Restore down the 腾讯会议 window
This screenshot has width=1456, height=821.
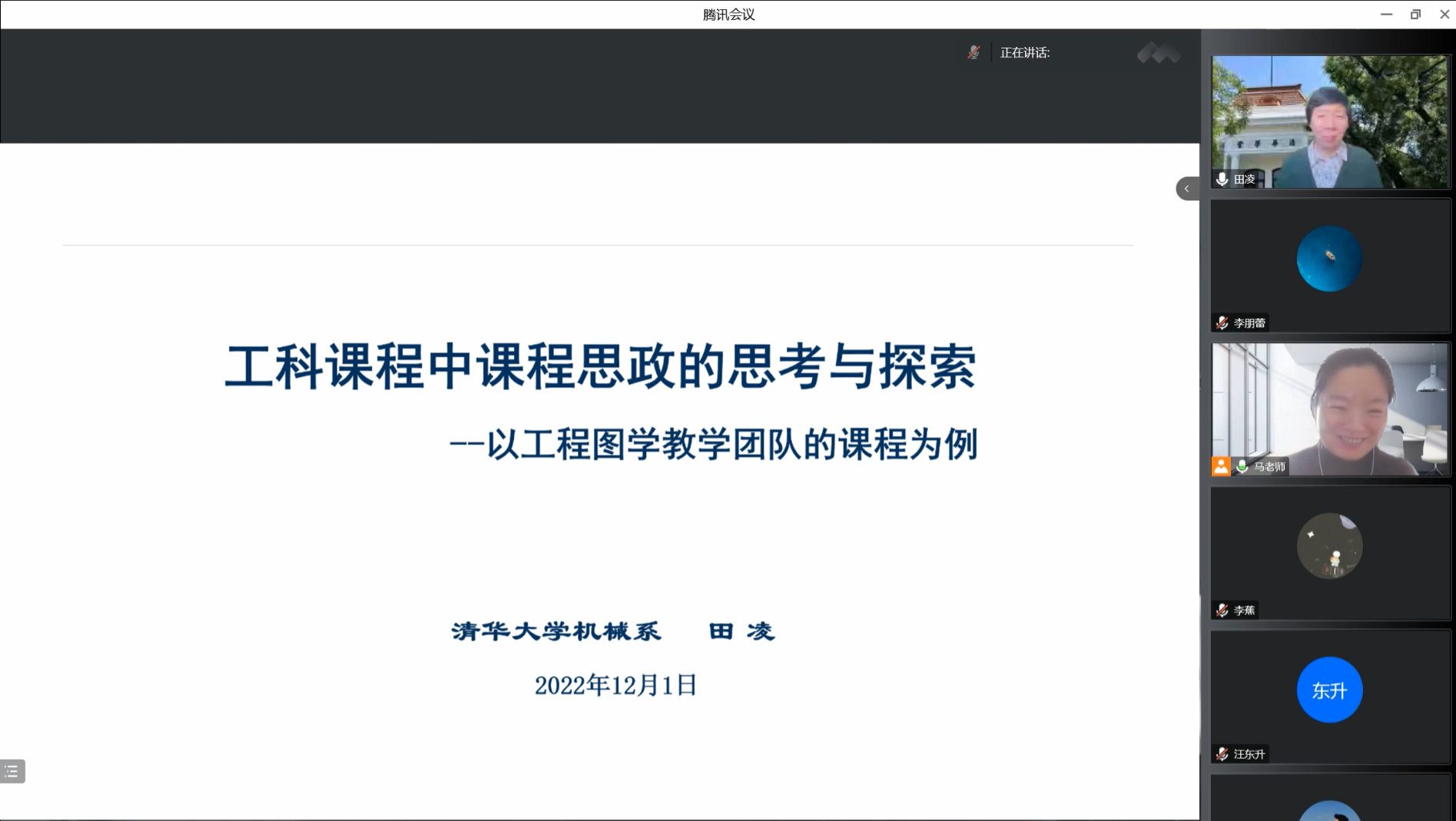pos(1415,14)
